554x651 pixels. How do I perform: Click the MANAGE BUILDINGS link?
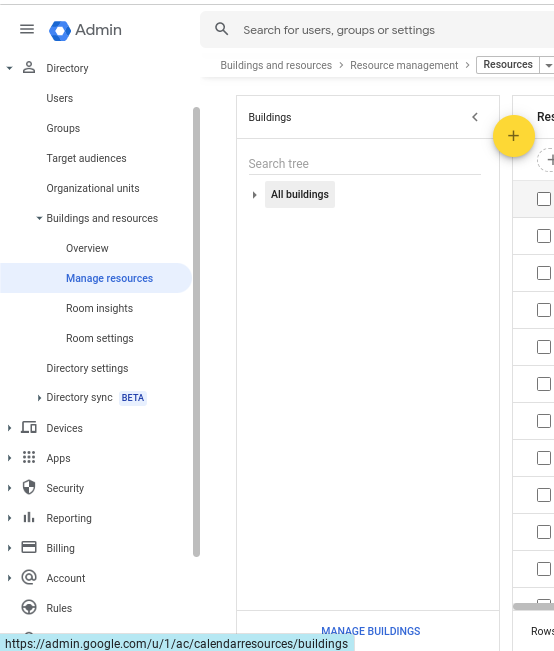[x=370, y=631]
